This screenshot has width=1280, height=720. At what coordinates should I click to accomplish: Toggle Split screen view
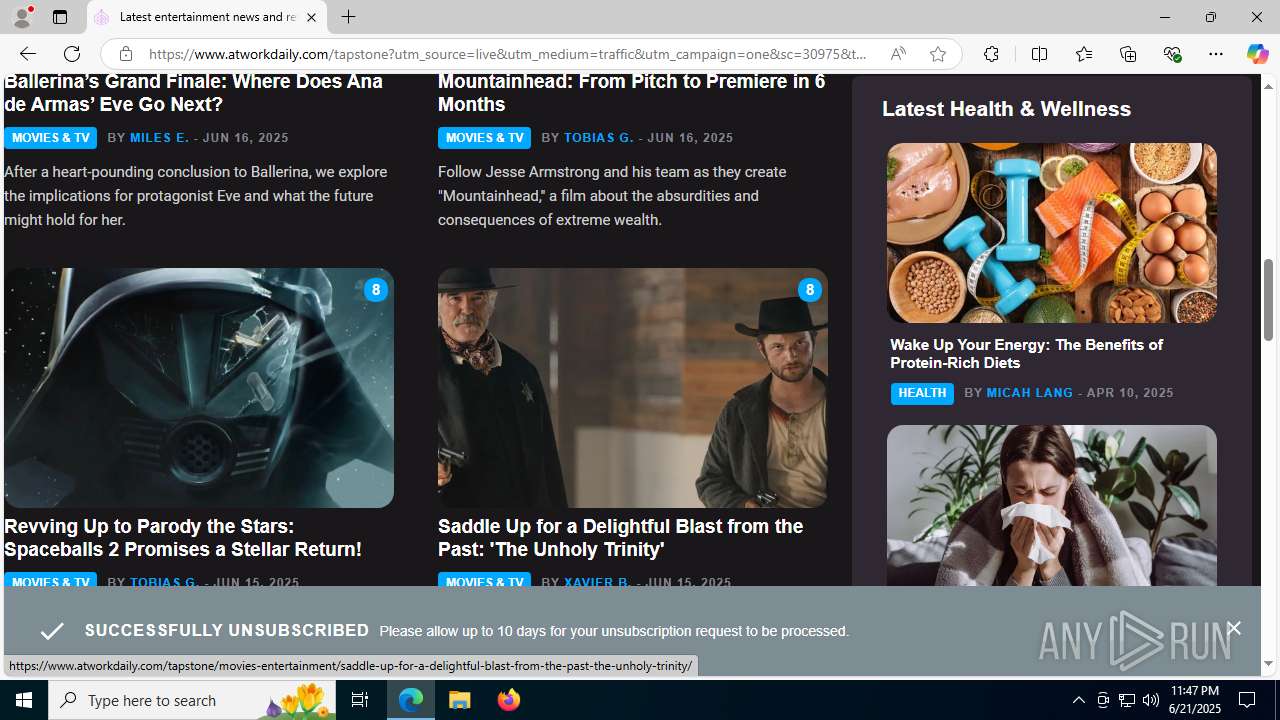pos(1039,54)
